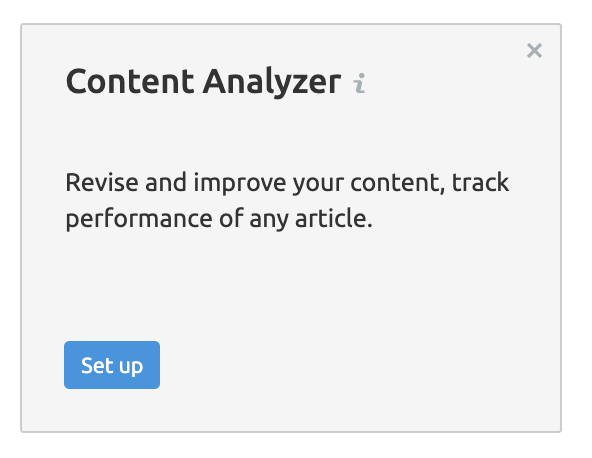Click the 'performance of any article' text line
The image size is (592, 458).
(x=219, y=219)
